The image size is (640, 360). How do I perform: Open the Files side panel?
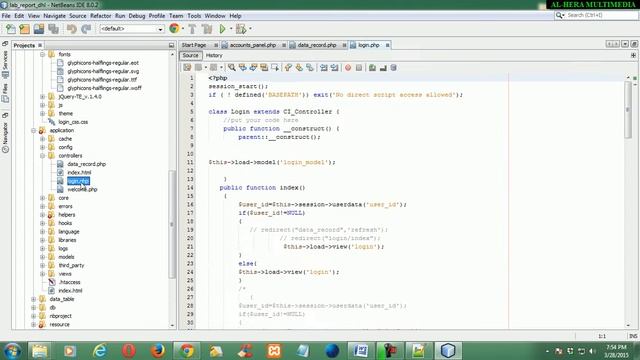(5, 92)
